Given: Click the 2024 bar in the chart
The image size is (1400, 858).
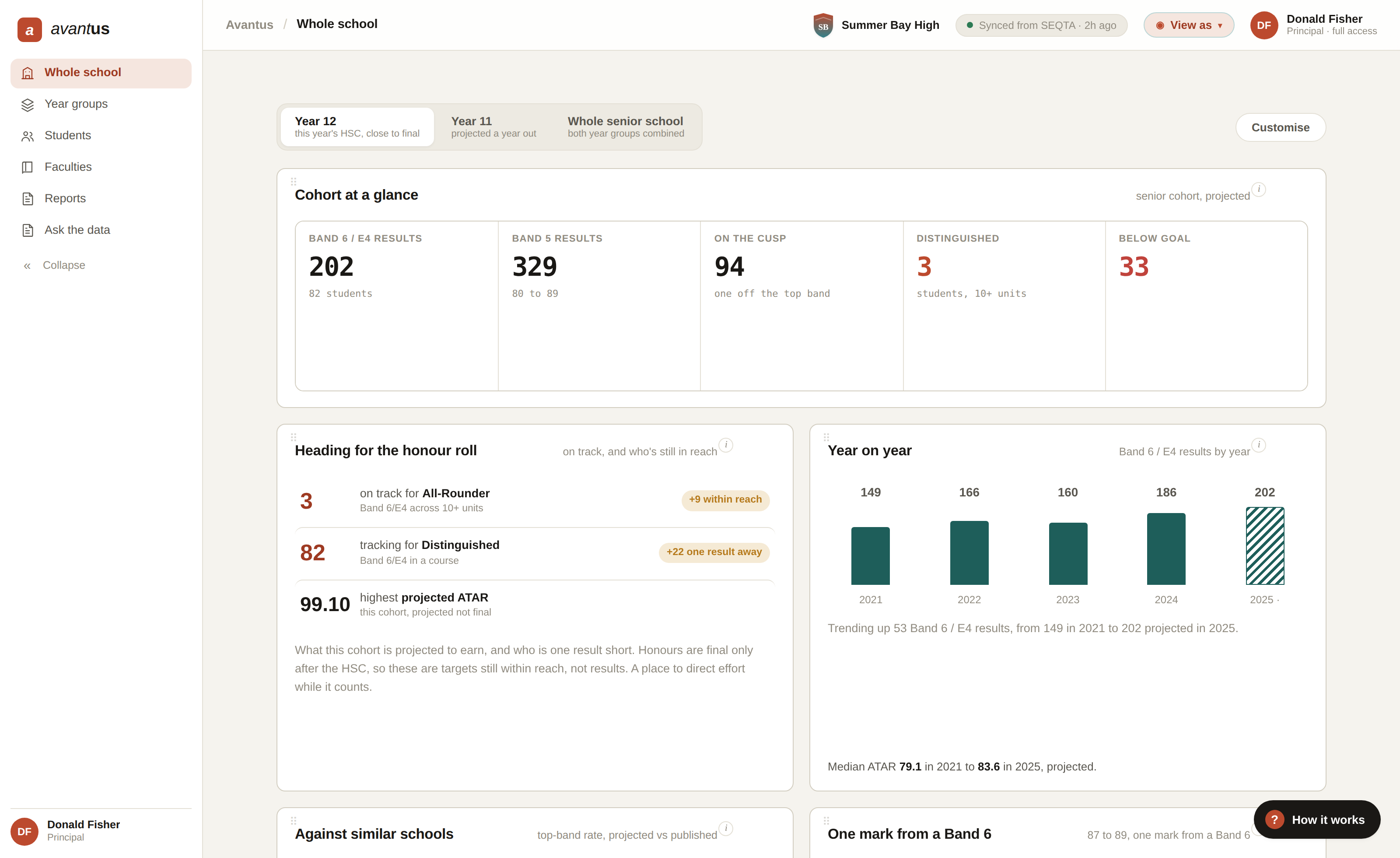Looking at the screenshot, I should click(x=1166, y=549).
